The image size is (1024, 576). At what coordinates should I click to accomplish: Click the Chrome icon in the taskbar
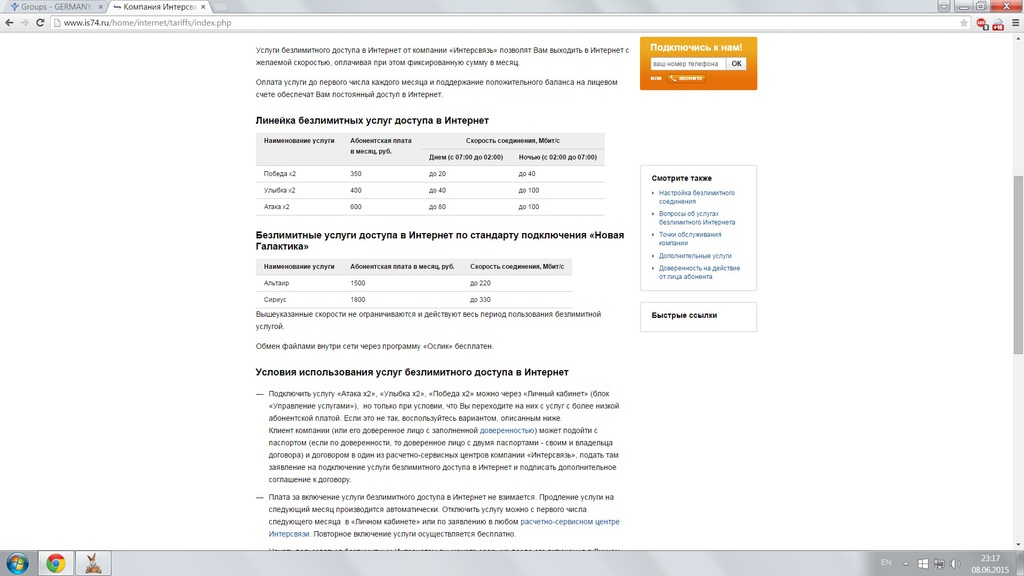tap(56, 563)
